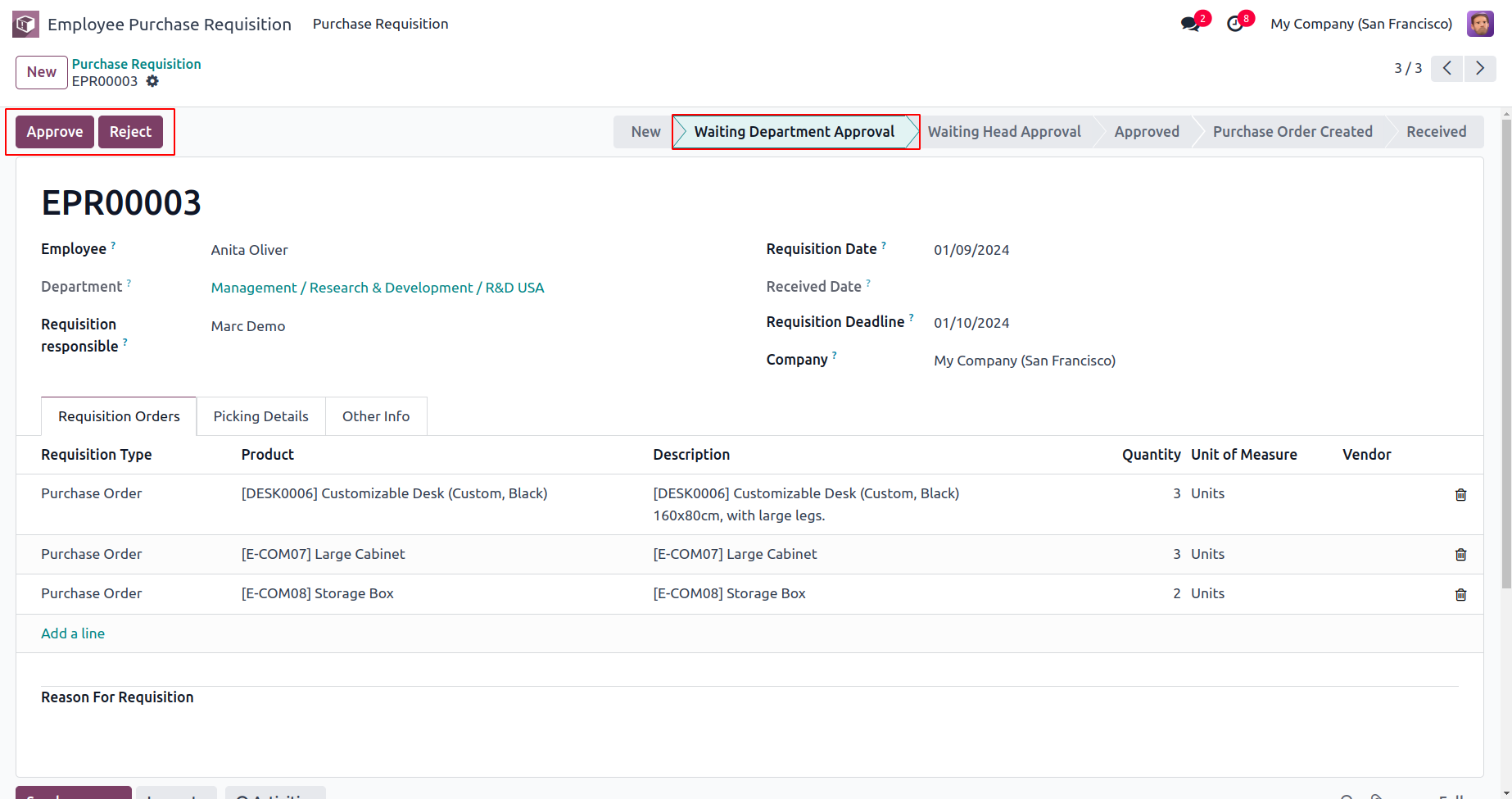Select the Waiting Head Approval stage
The height and width of the screenshot is (799, 1512).
click(1004, 132)
